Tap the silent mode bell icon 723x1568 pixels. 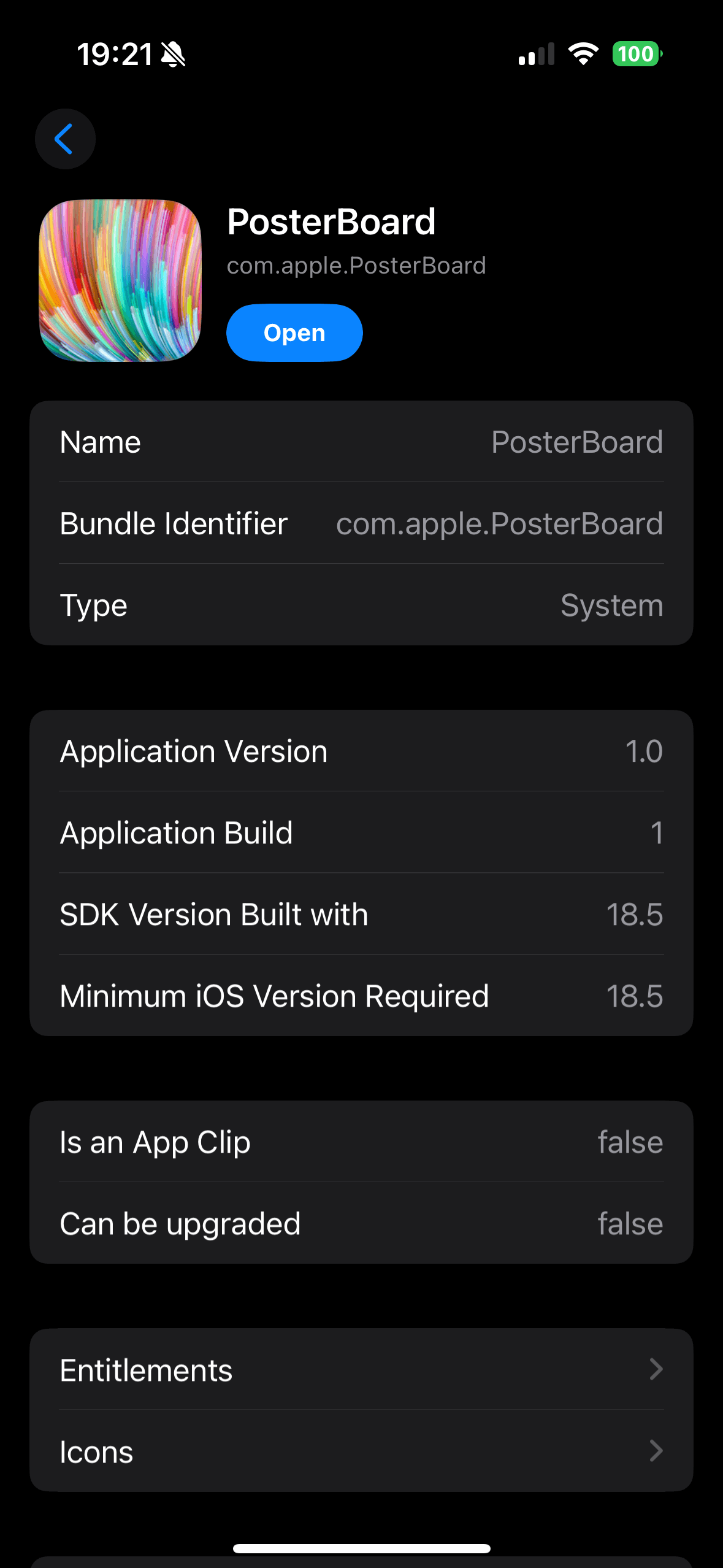173,55
